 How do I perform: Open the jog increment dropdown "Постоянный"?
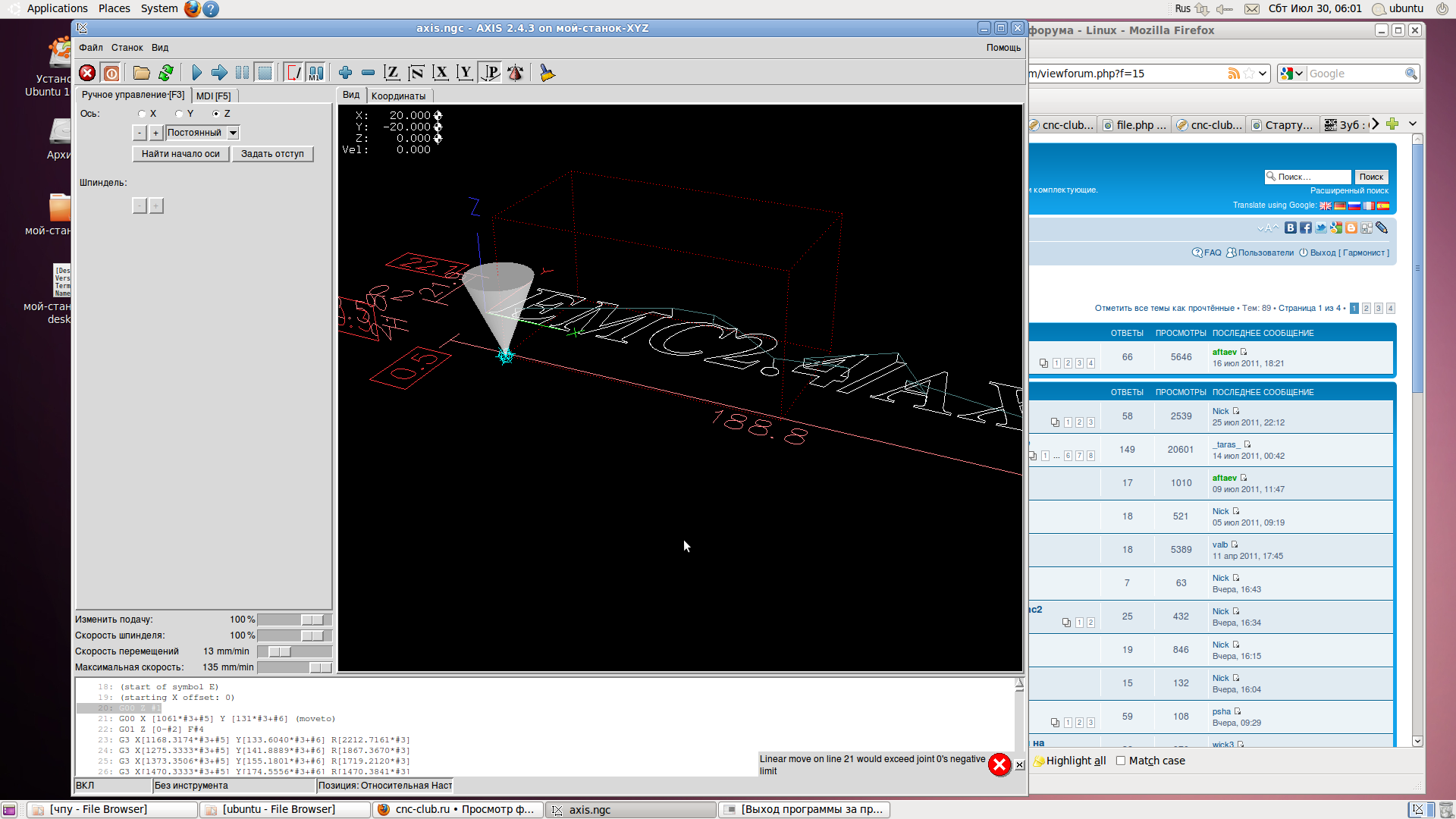(x=234, y=133)
